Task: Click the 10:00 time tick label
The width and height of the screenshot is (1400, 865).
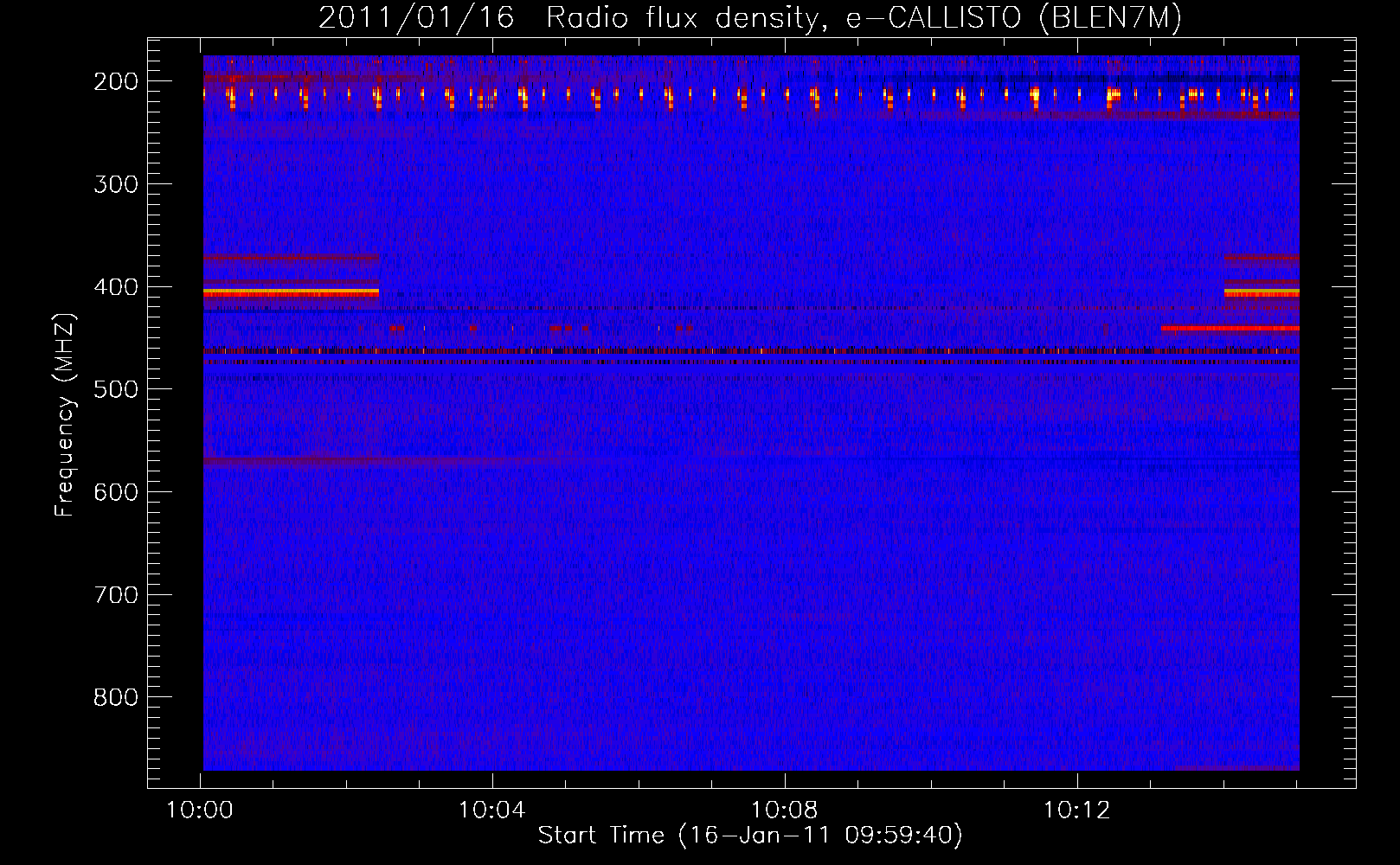Action: click(200, 811)
